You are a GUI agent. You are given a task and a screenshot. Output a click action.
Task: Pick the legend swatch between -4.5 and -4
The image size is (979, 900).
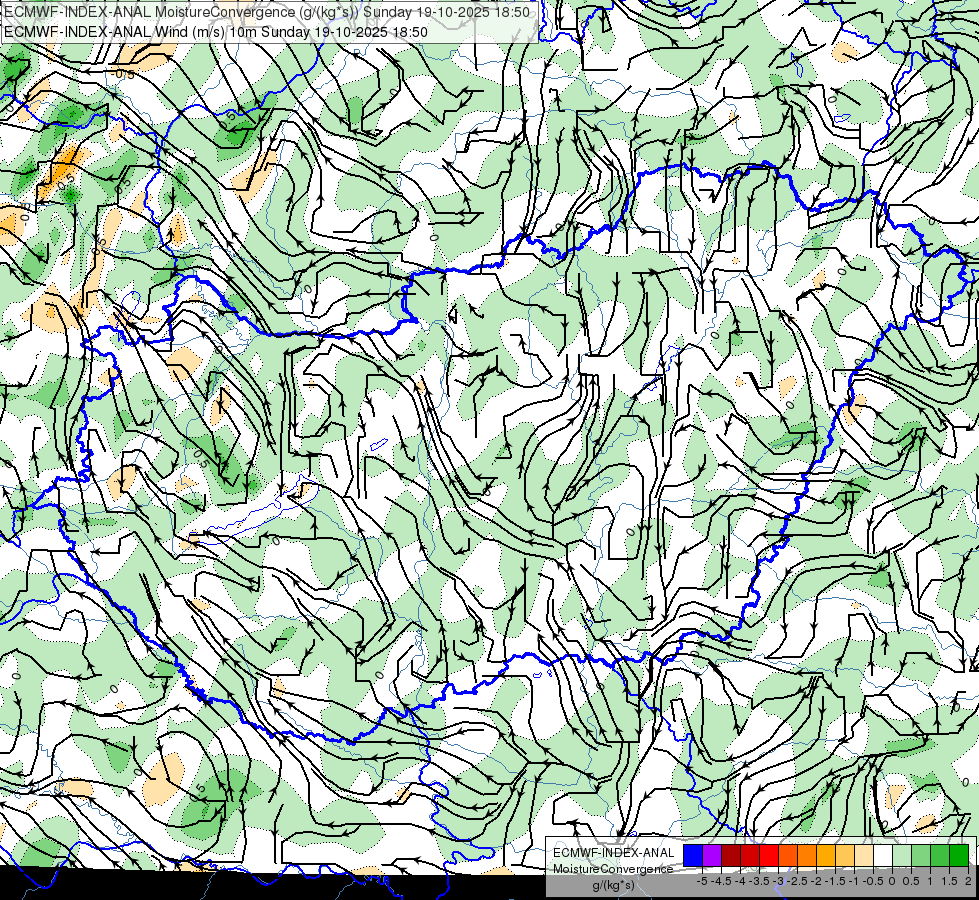click(x=731, y=856)
